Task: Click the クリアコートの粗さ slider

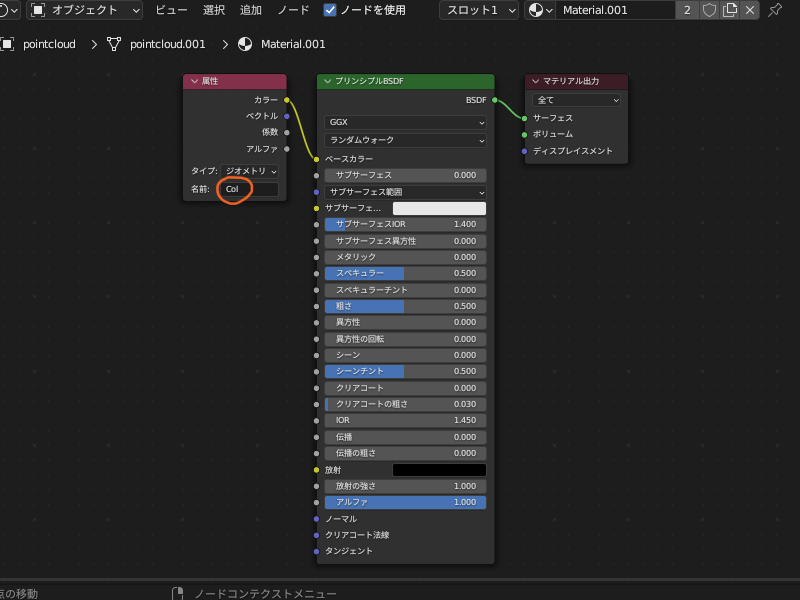Action: click(x=405, y=404)
